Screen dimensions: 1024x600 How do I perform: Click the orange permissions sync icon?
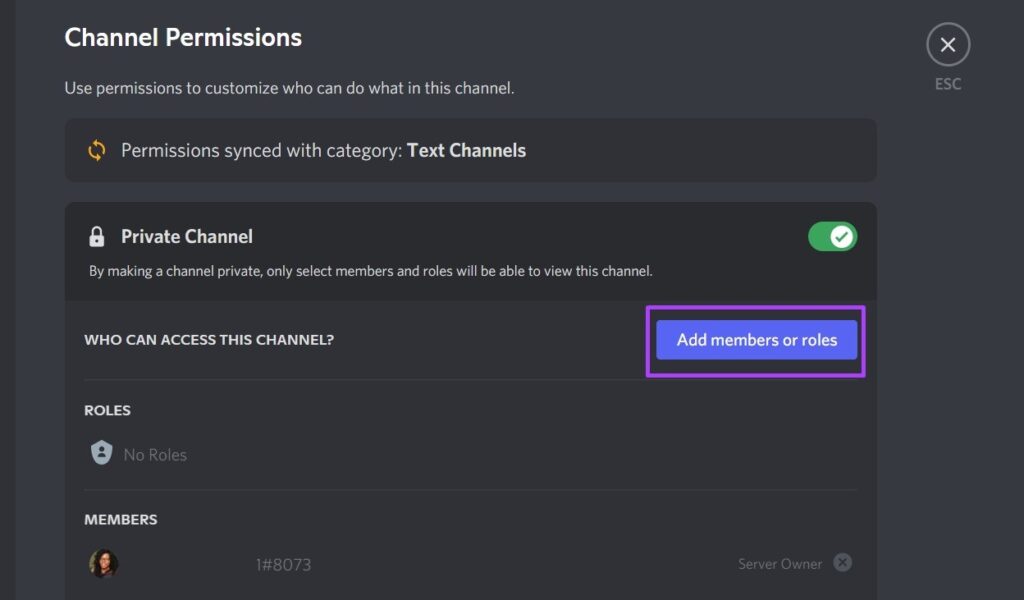pos(97,151)
